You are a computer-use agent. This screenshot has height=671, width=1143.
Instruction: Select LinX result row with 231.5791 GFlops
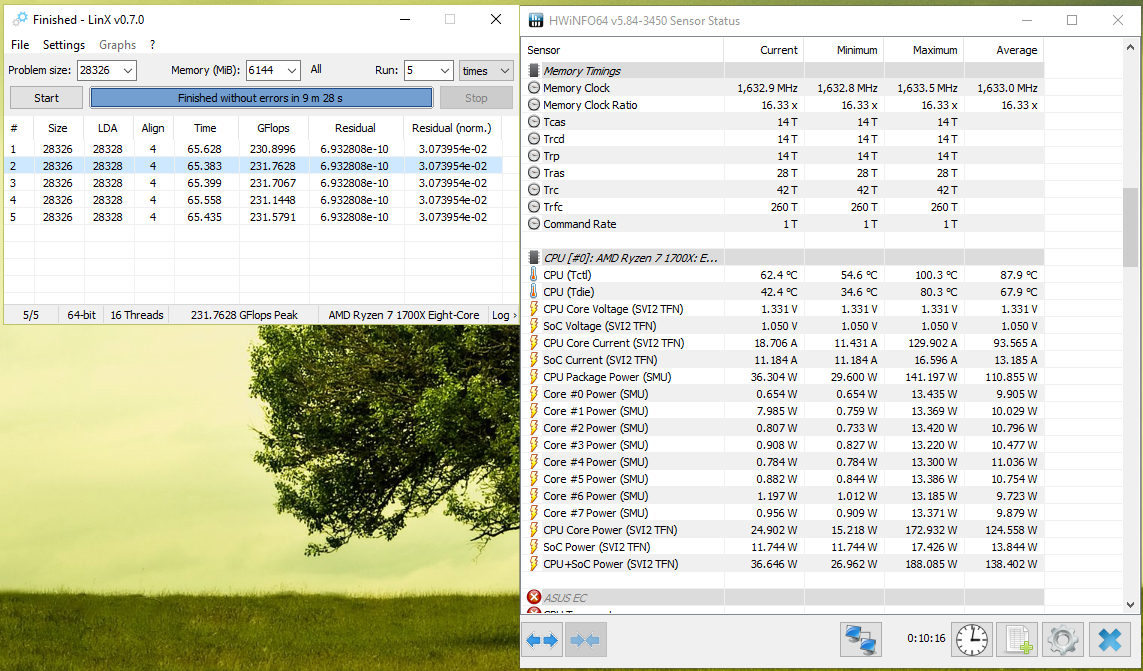[x=254, y=217]
